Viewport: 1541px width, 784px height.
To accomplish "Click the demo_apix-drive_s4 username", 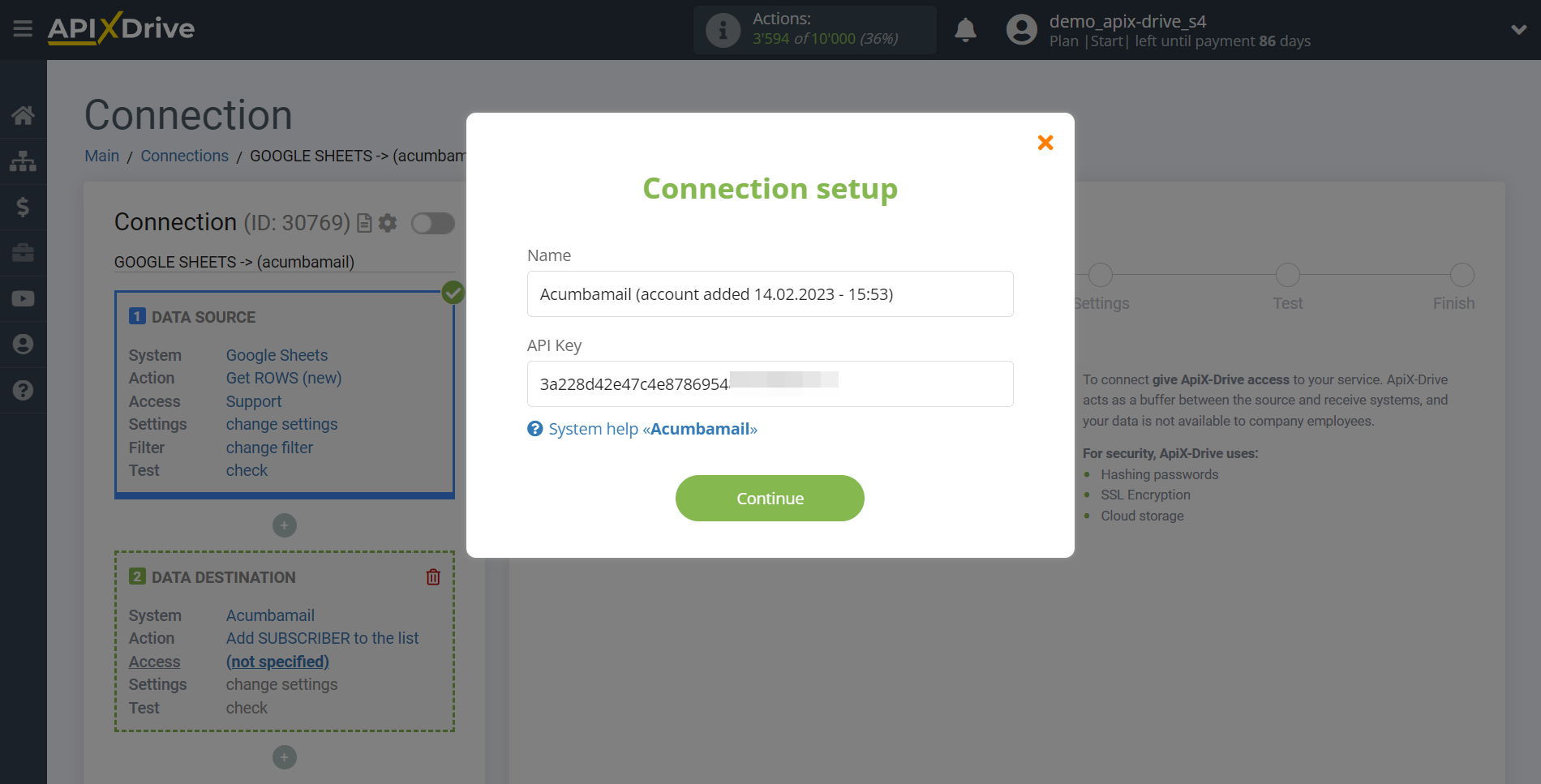I will point(1127,21).
